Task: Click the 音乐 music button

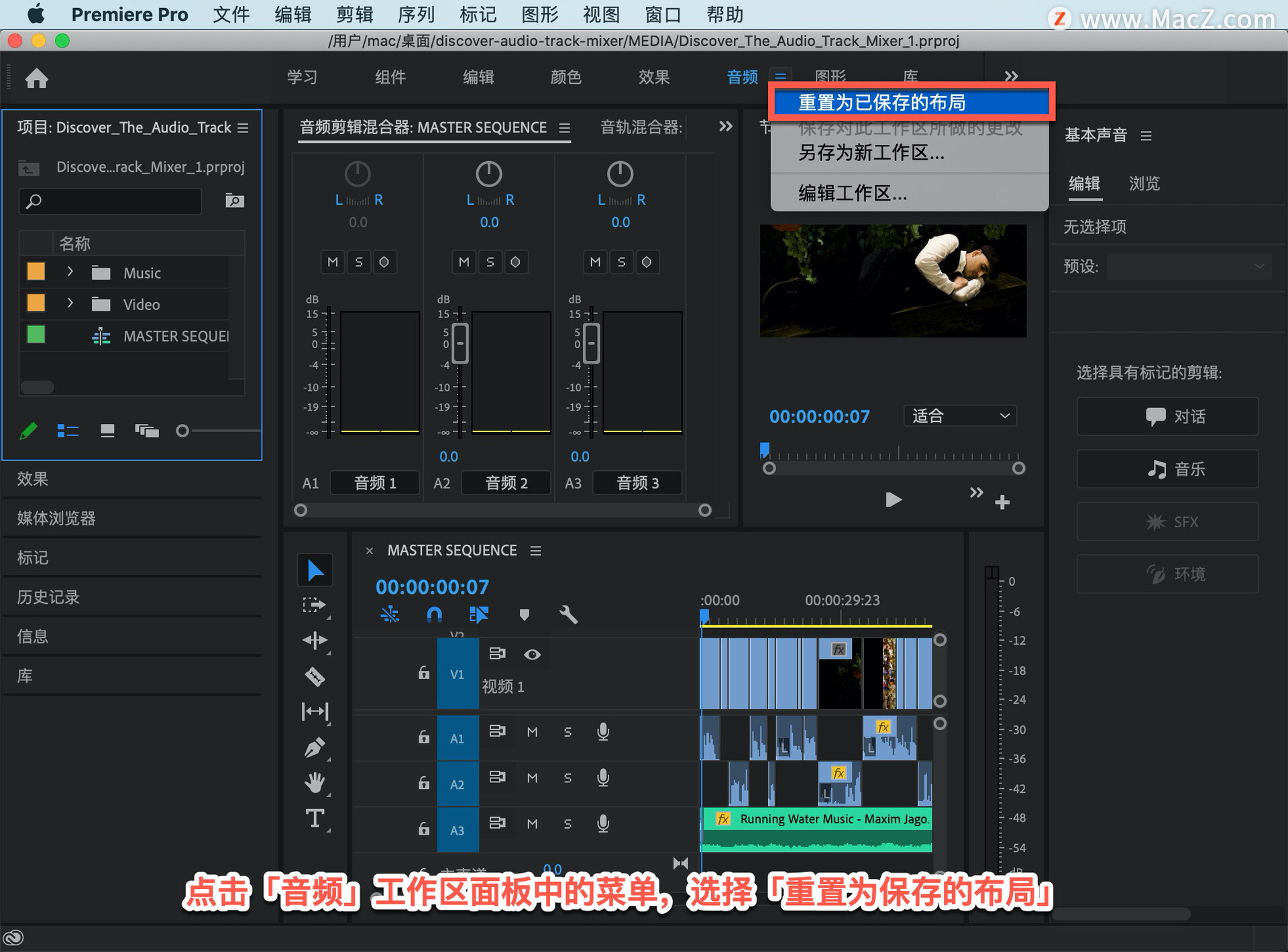Action: [x=1167, y=469]
